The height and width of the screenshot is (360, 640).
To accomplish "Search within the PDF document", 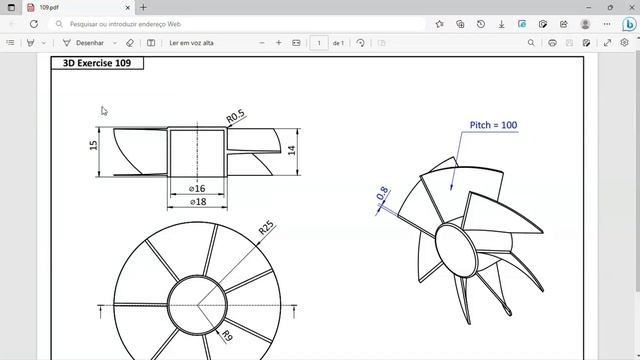I will [531, 43].
